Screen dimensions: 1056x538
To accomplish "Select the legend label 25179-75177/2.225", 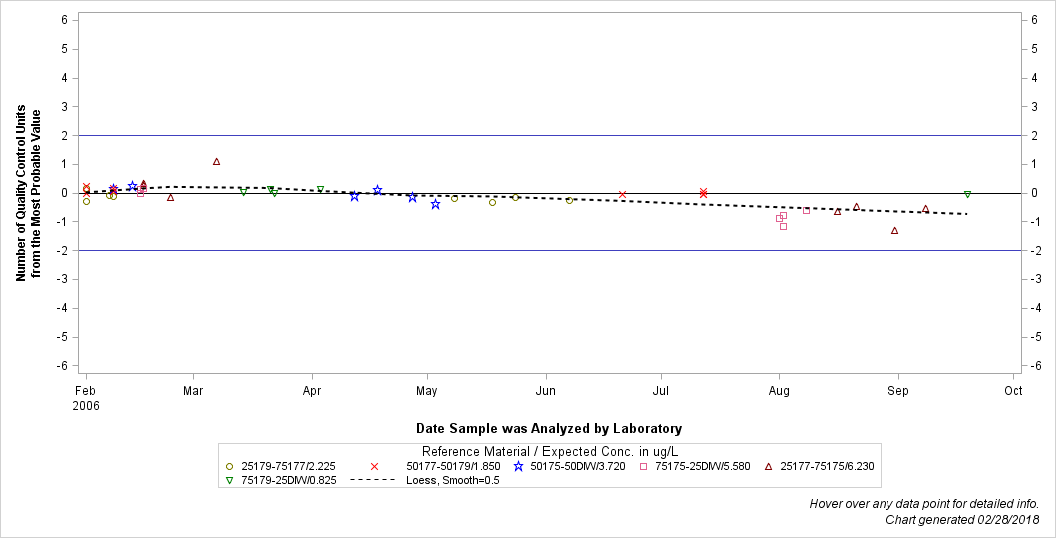I will 288,466.
